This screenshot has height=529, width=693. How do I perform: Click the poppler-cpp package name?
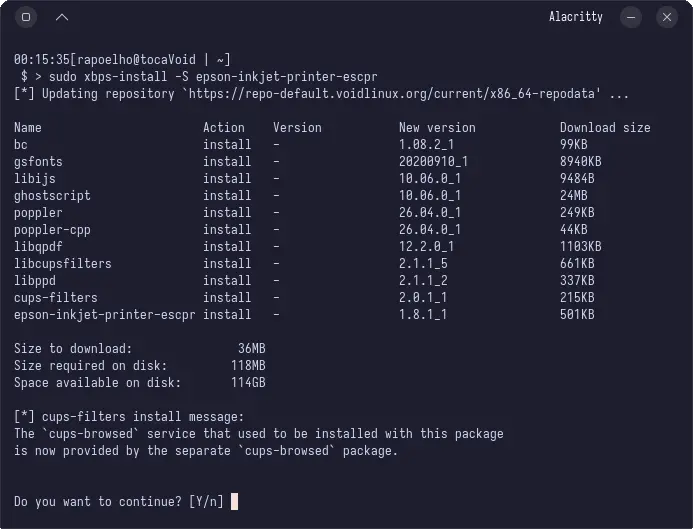click(52, 230)
